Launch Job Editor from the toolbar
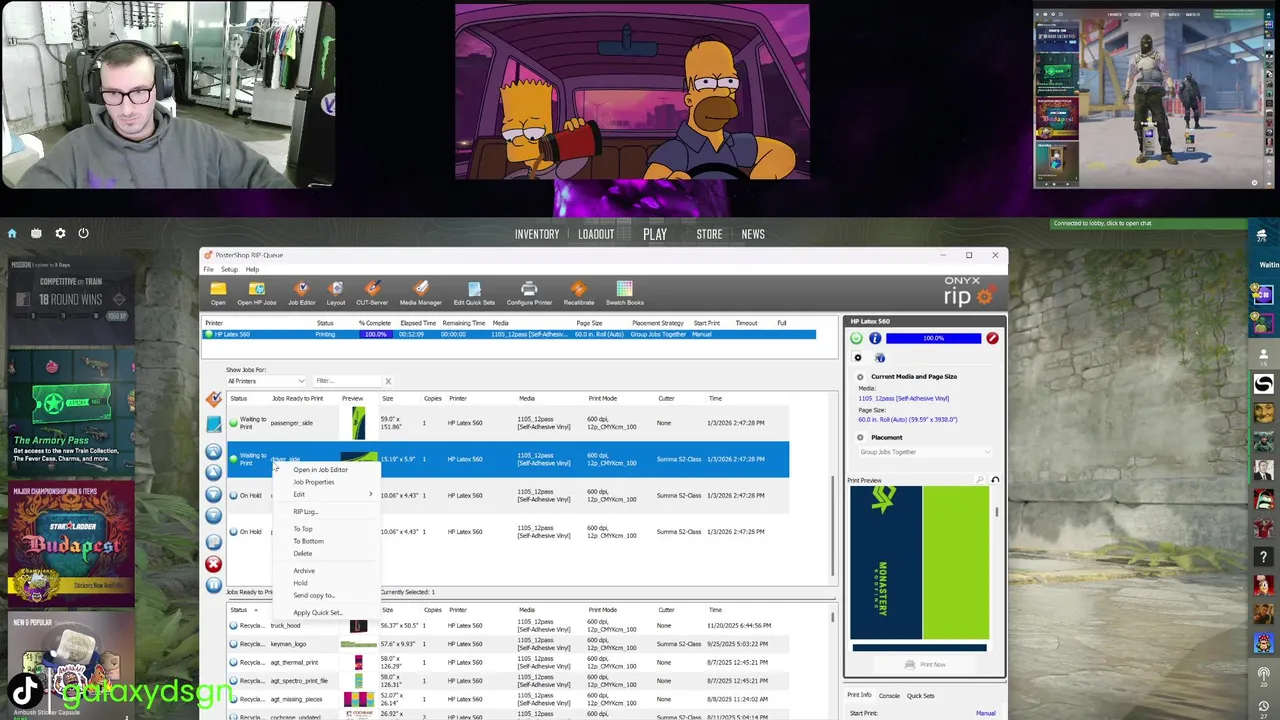The image size is (1280, 720). tap(301, 291)
